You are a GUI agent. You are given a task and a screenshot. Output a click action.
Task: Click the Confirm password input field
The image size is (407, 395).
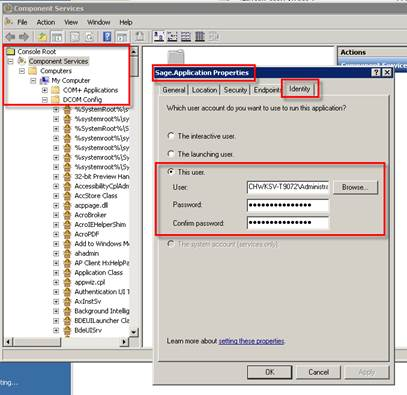[287, 223]
